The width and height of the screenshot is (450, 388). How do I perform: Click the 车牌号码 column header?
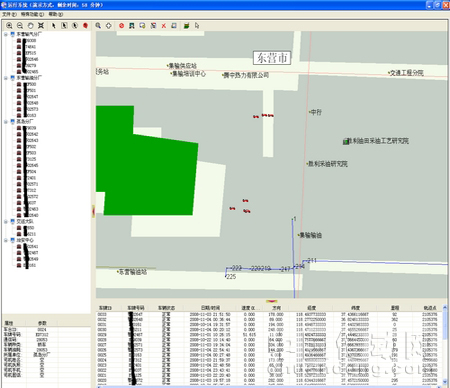coord(136,308)
